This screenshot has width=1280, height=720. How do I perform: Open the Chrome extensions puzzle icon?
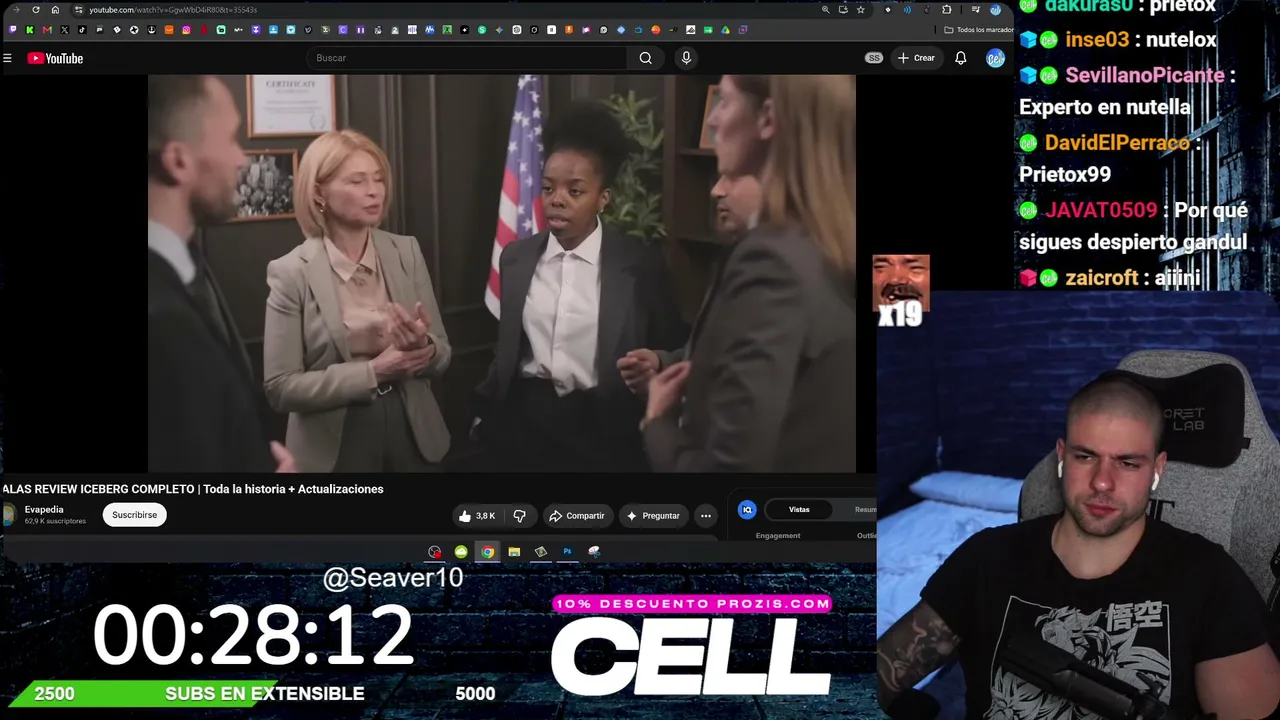(x=947, y=10)
